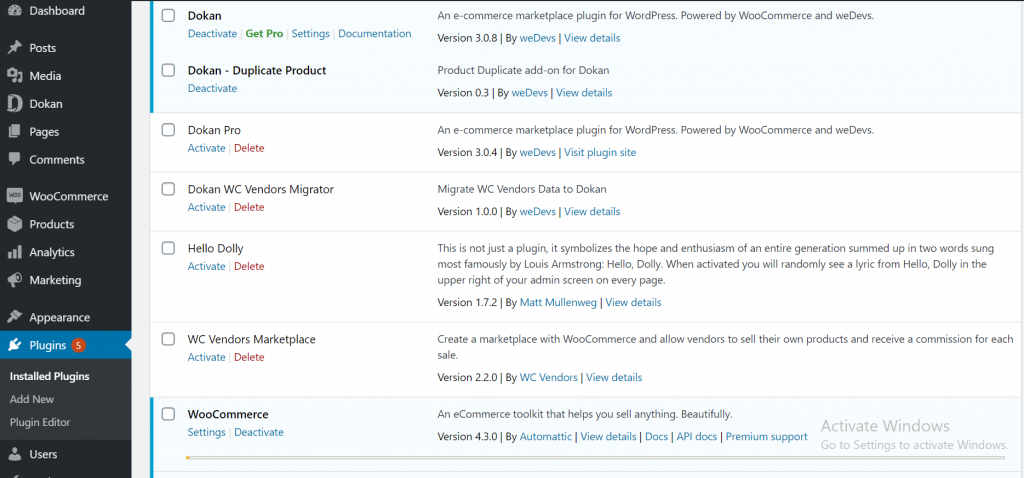Open the WooCommerce sidebar menu
Image resolution: width=1024 pixels, height=478 pixels.
pos(69,196)
